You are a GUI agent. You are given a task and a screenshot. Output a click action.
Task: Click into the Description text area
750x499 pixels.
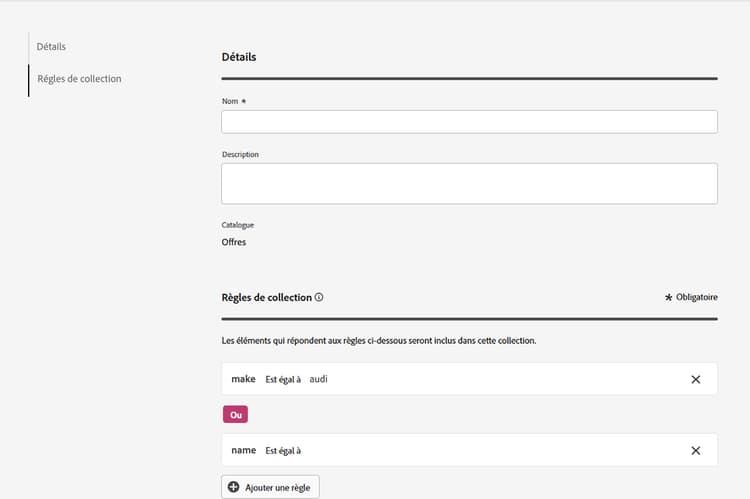pos(469,183)
